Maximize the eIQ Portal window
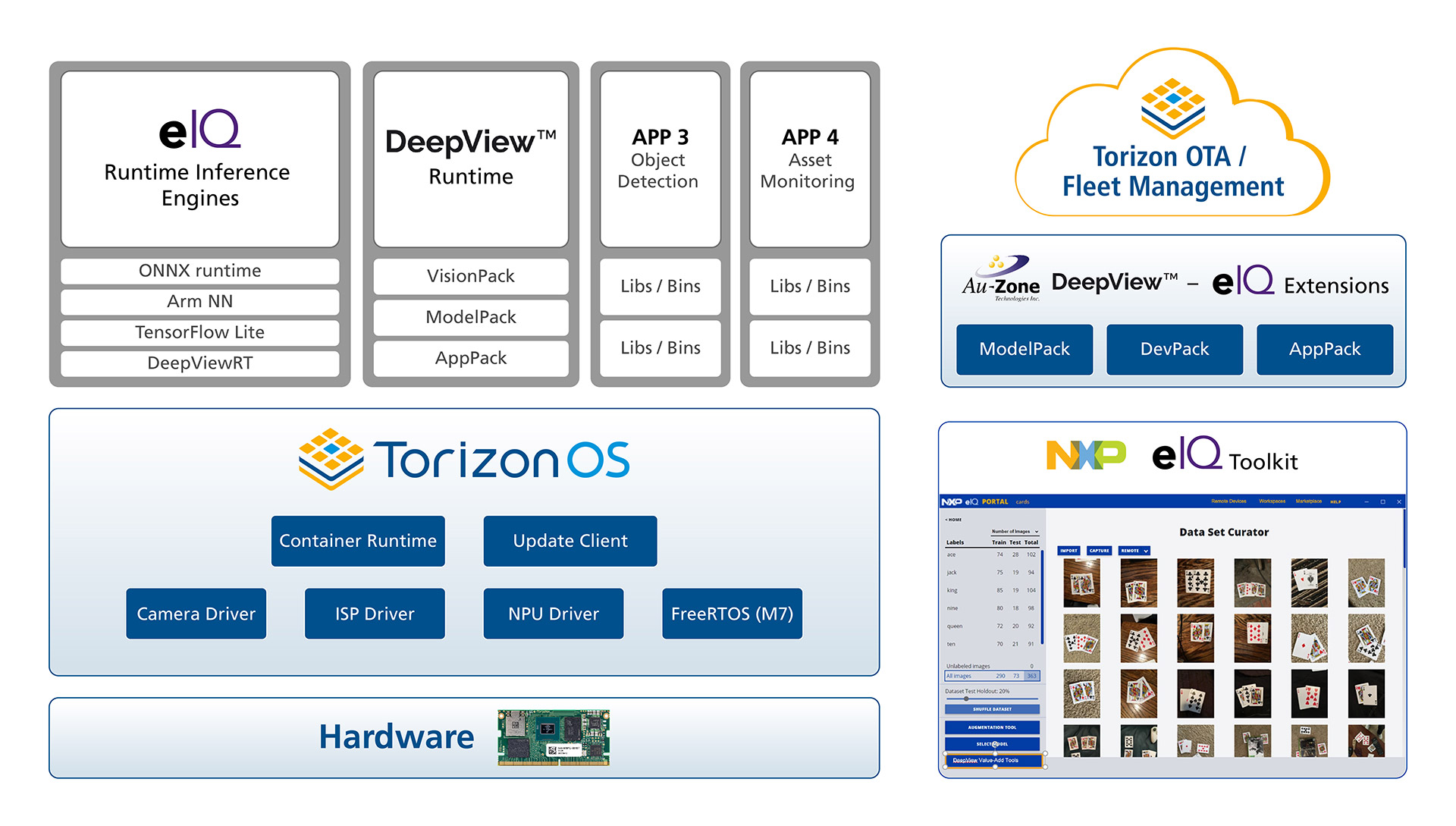This screenshot has height=826, width=1456. click(x=1382, y=501)
